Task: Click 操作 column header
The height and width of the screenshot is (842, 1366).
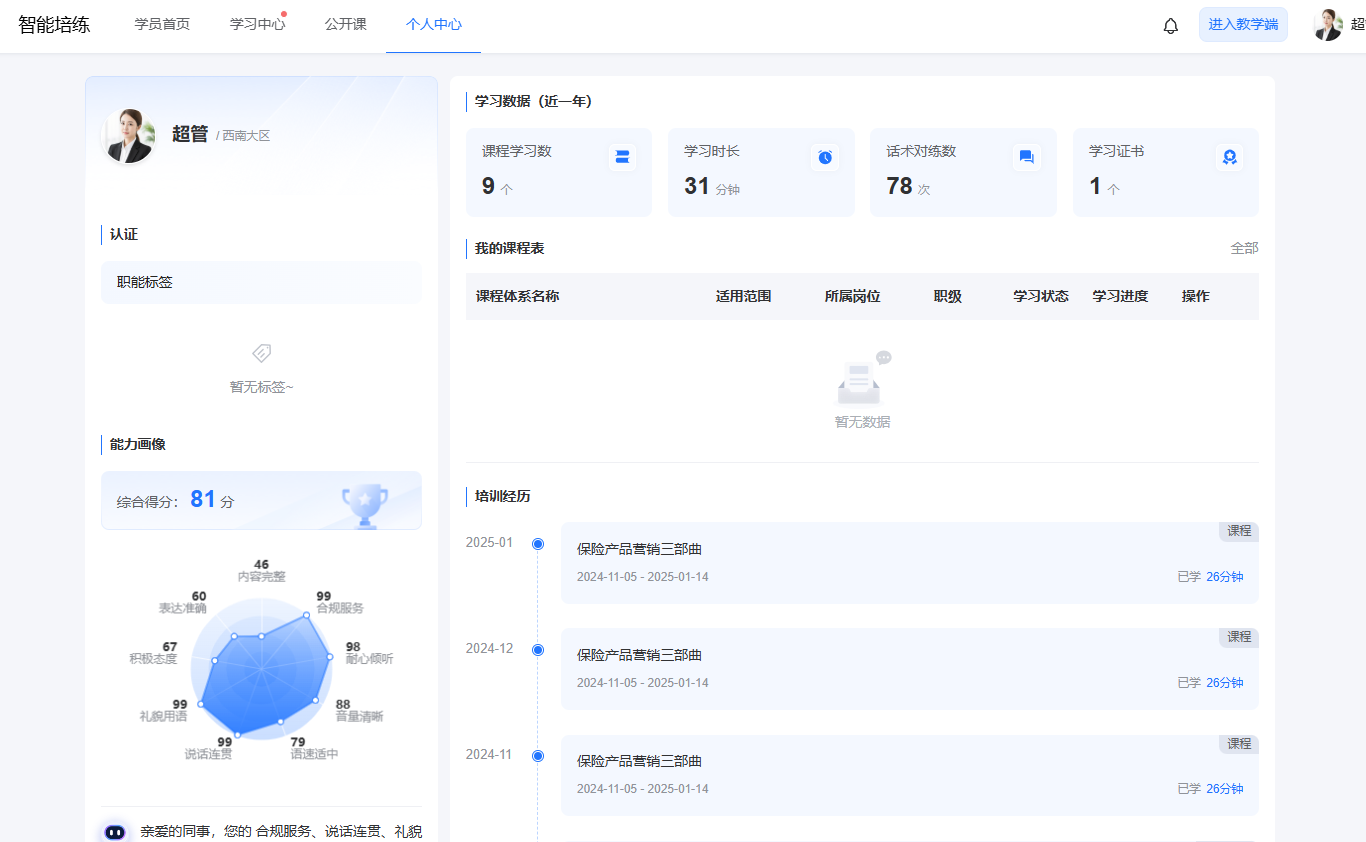Action: pos(1195,297)
